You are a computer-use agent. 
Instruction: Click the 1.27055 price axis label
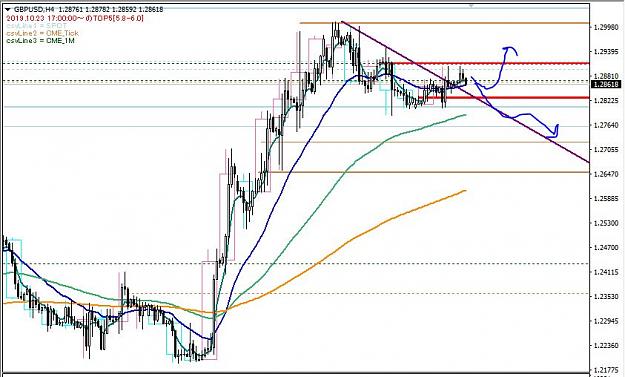pyautogui.click(x=606, y=149)
